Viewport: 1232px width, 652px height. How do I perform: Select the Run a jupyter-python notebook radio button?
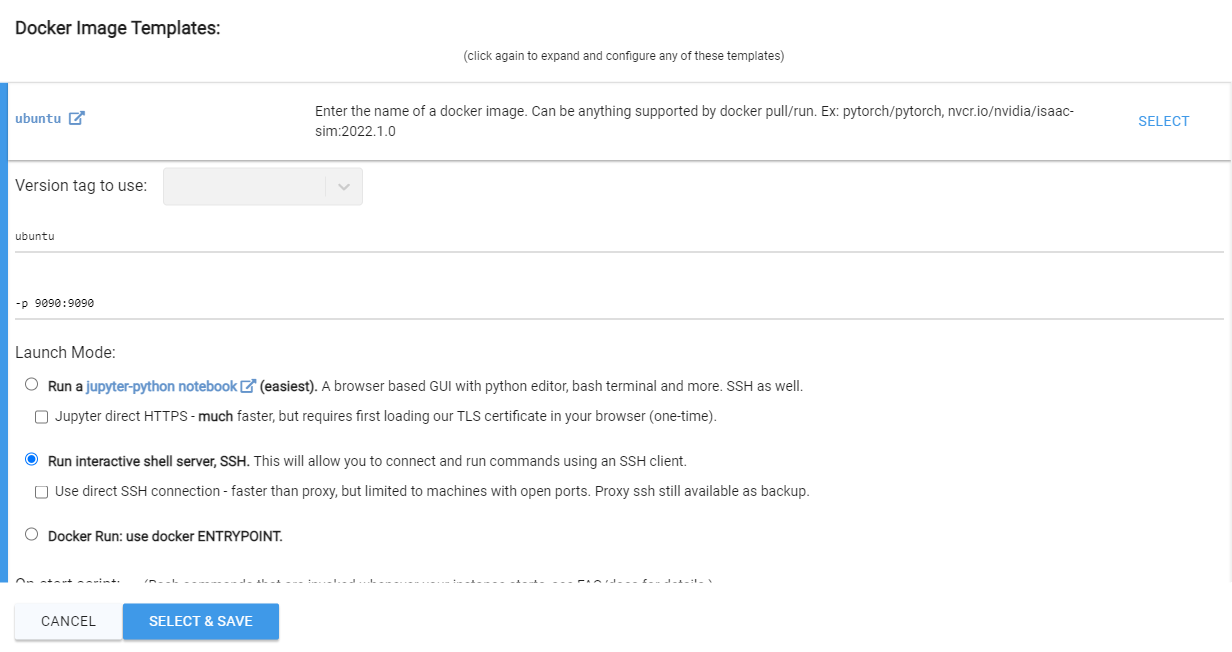32,384
